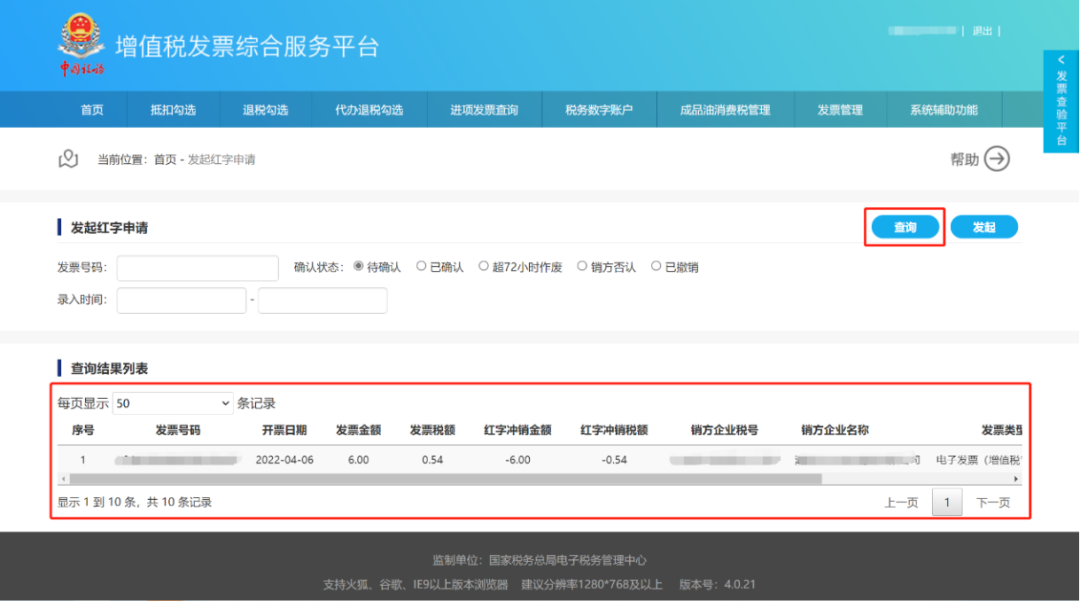Image resolution: width=1080 pixels, height=601 pixels.
Task: Open help via the 帮助 arrow icon
Action: point(996,159)
